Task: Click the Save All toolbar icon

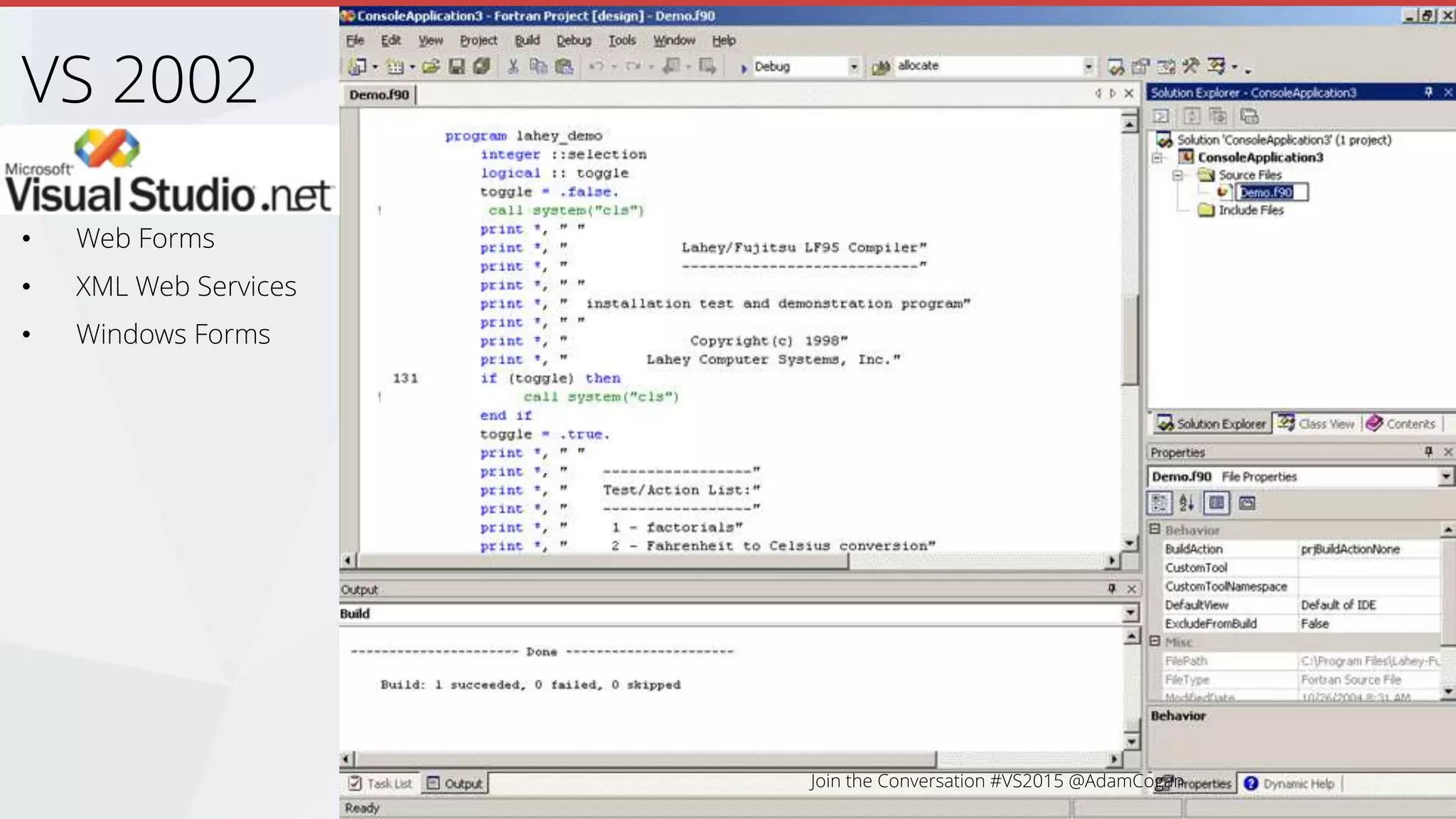Action: [x=481, y=67]
